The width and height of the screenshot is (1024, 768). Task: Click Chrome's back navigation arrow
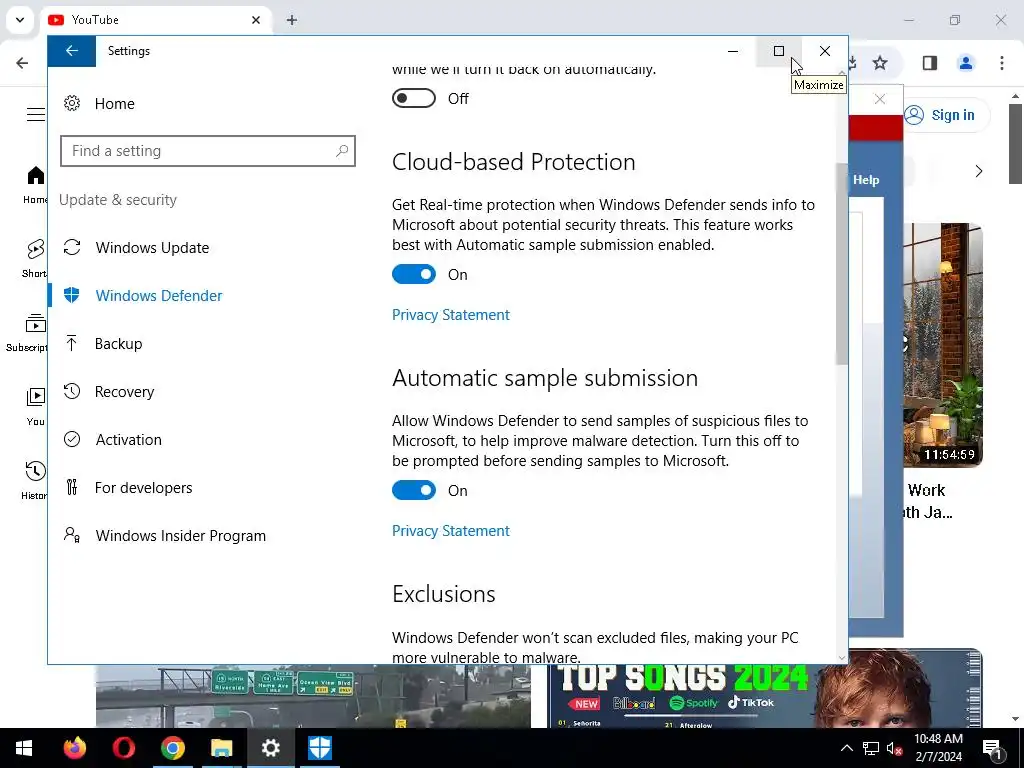[22, 63]
